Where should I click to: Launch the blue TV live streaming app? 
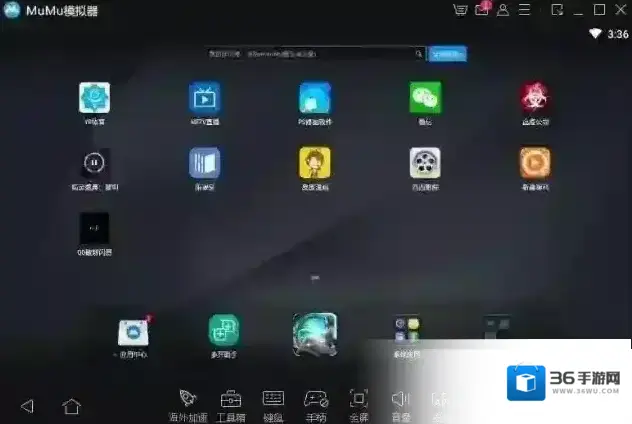coord(205,98)
